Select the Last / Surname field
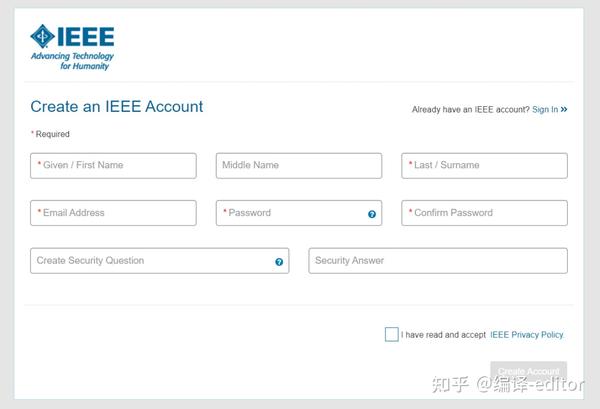The image size is (600, 409). (x=484, y=166)
